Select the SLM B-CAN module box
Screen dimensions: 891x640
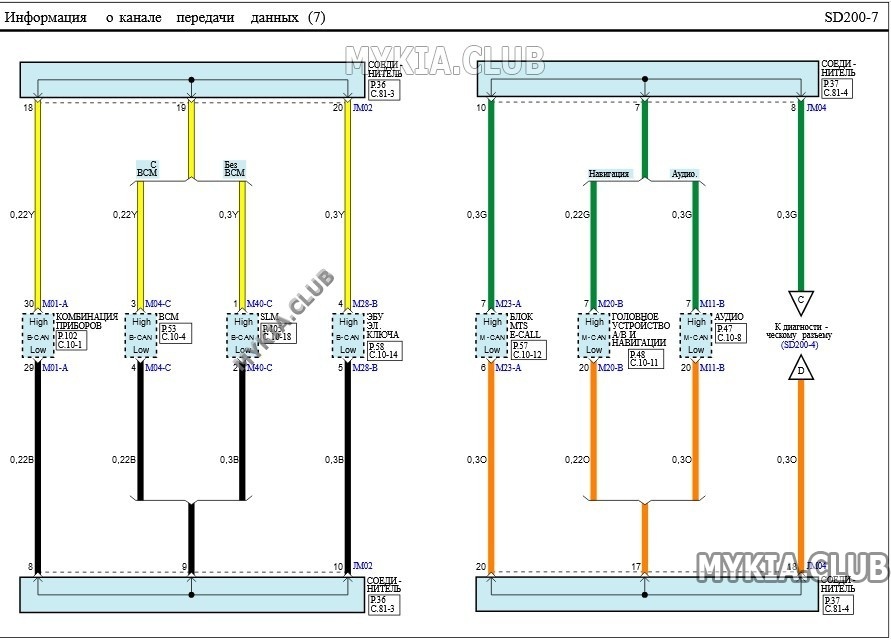coord(243,336)
